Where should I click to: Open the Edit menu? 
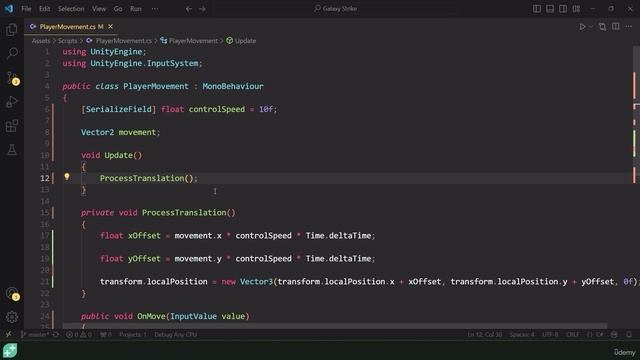point(44,9)
